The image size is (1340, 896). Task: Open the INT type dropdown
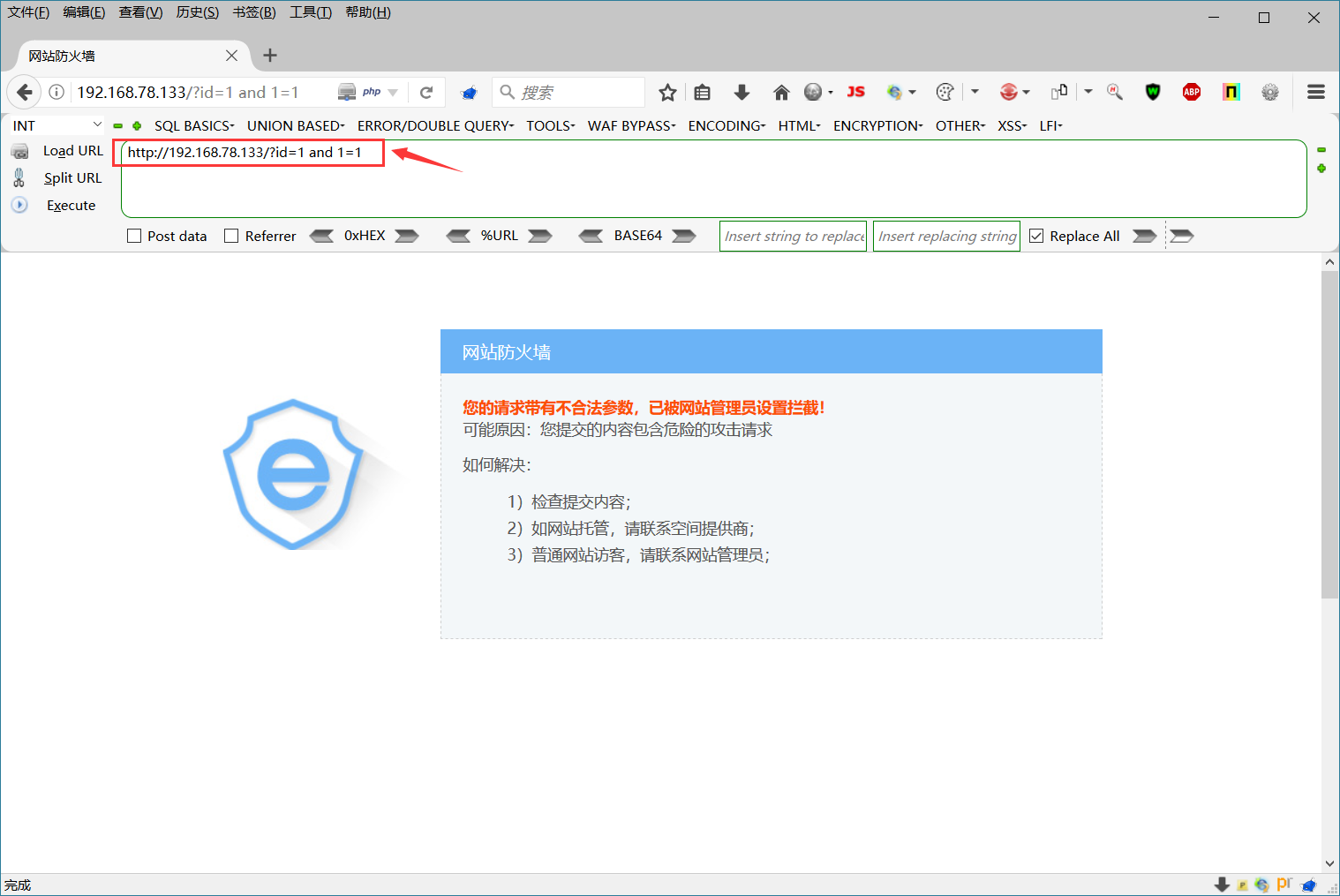[56, 126]
